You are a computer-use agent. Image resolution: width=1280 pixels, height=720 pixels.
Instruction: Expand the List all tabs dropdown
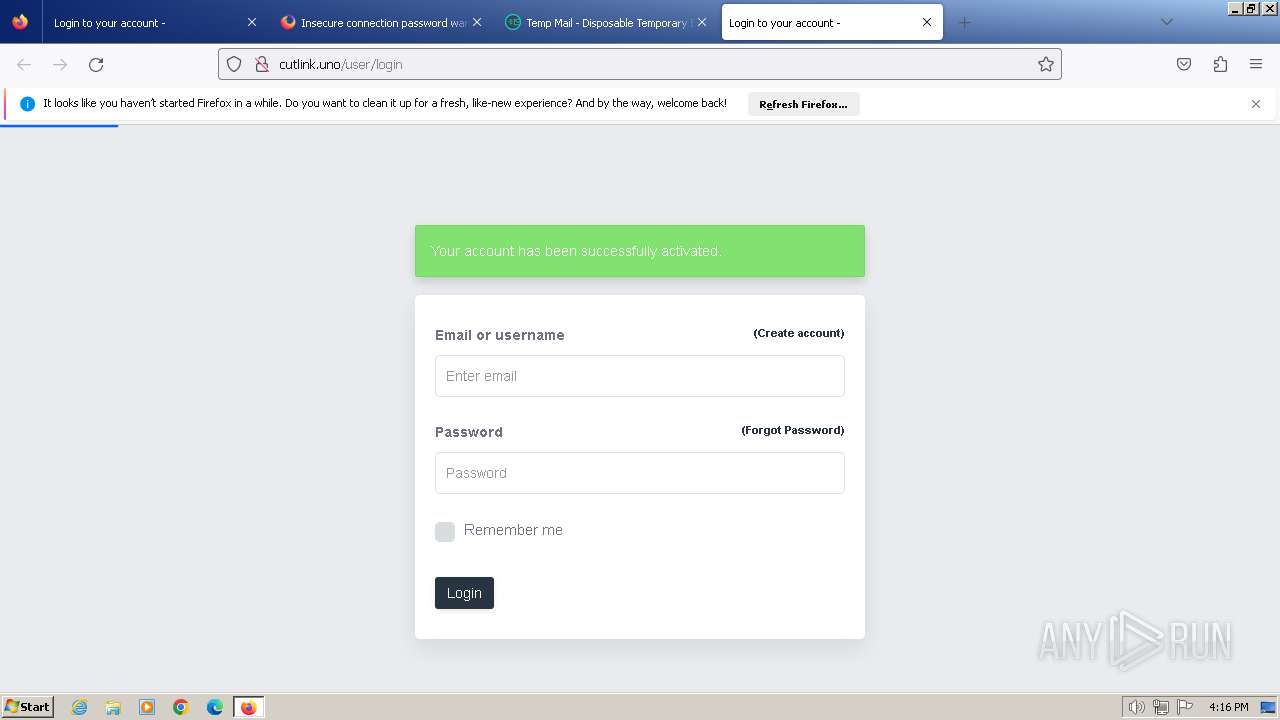1166,22
